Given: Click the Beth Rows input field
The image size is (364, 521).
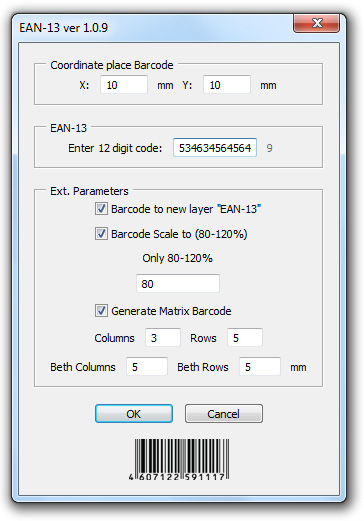Looking at the screenshot, I should 260,367.
